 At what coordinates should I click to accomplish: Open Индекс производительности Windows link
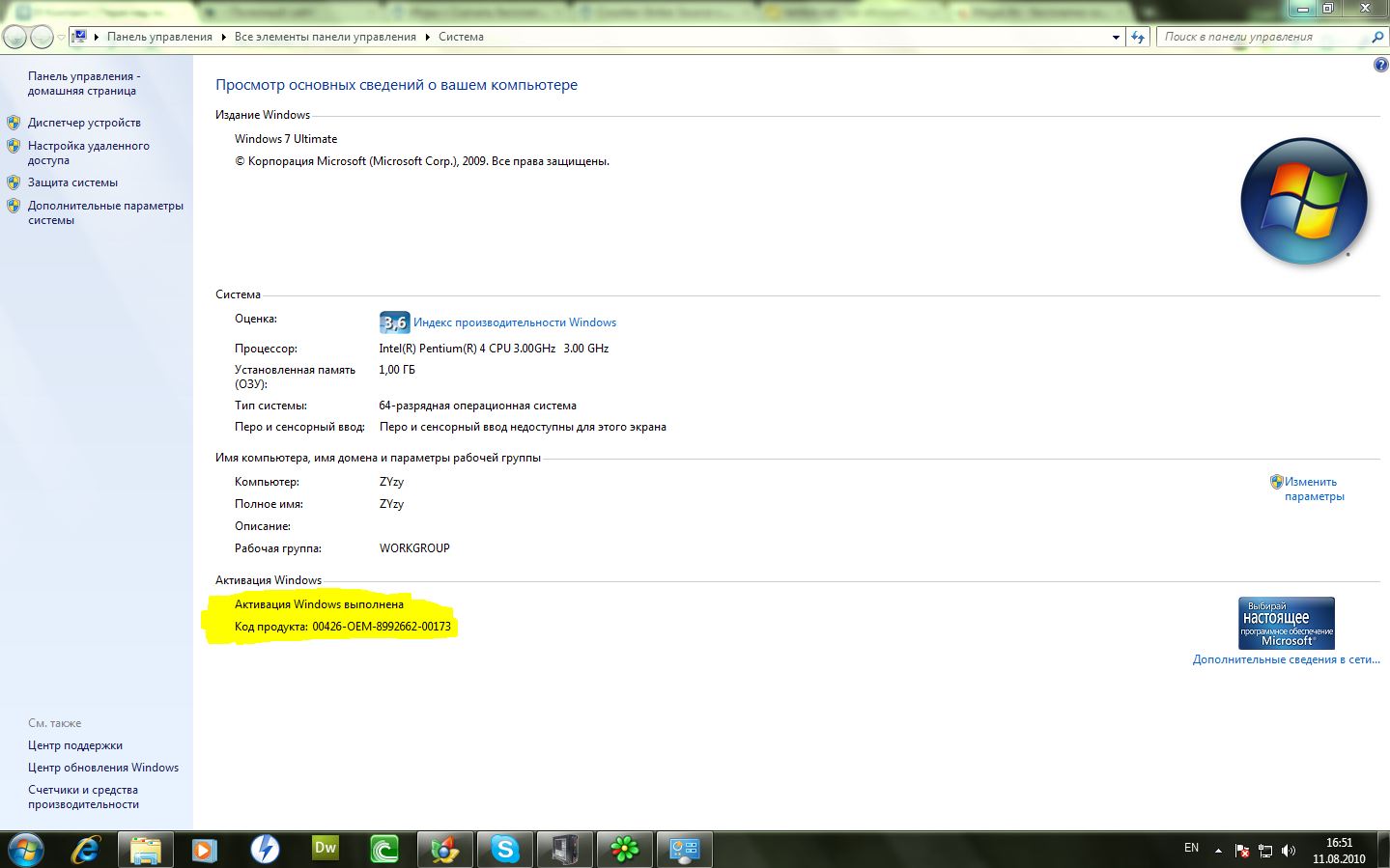pyautogui.click(x=515, y=322)
